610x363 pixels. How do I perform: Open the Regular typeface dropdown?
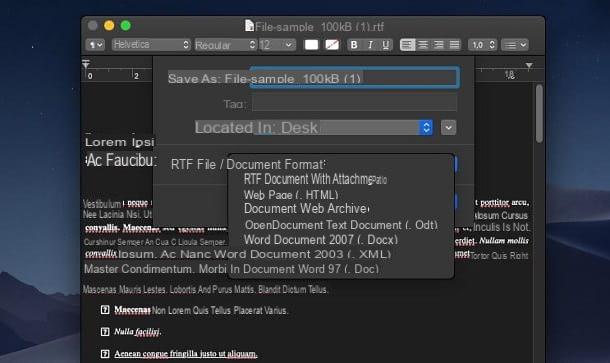click(226, 45)
